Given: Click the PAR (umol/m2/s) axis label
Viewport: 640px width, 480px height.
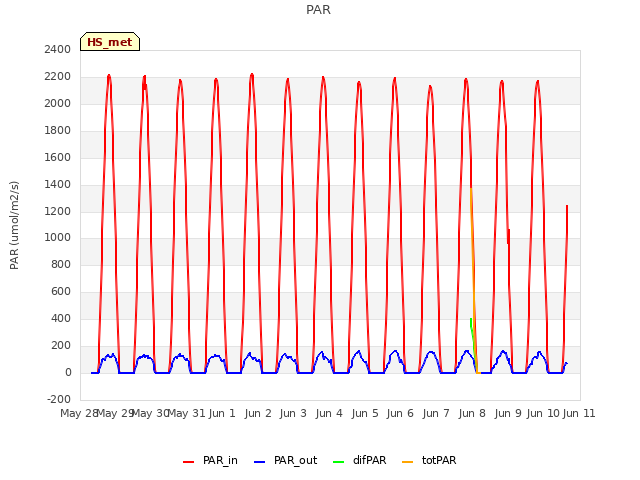Looking at the screenshot, I should click(x=14, y=225).
